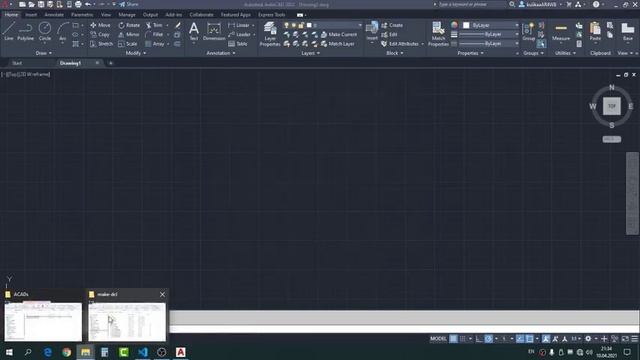This screenshot has width=640, height=360.
Task: Toggle object snap tracking in status bar
Action: (x=520, y=339)
